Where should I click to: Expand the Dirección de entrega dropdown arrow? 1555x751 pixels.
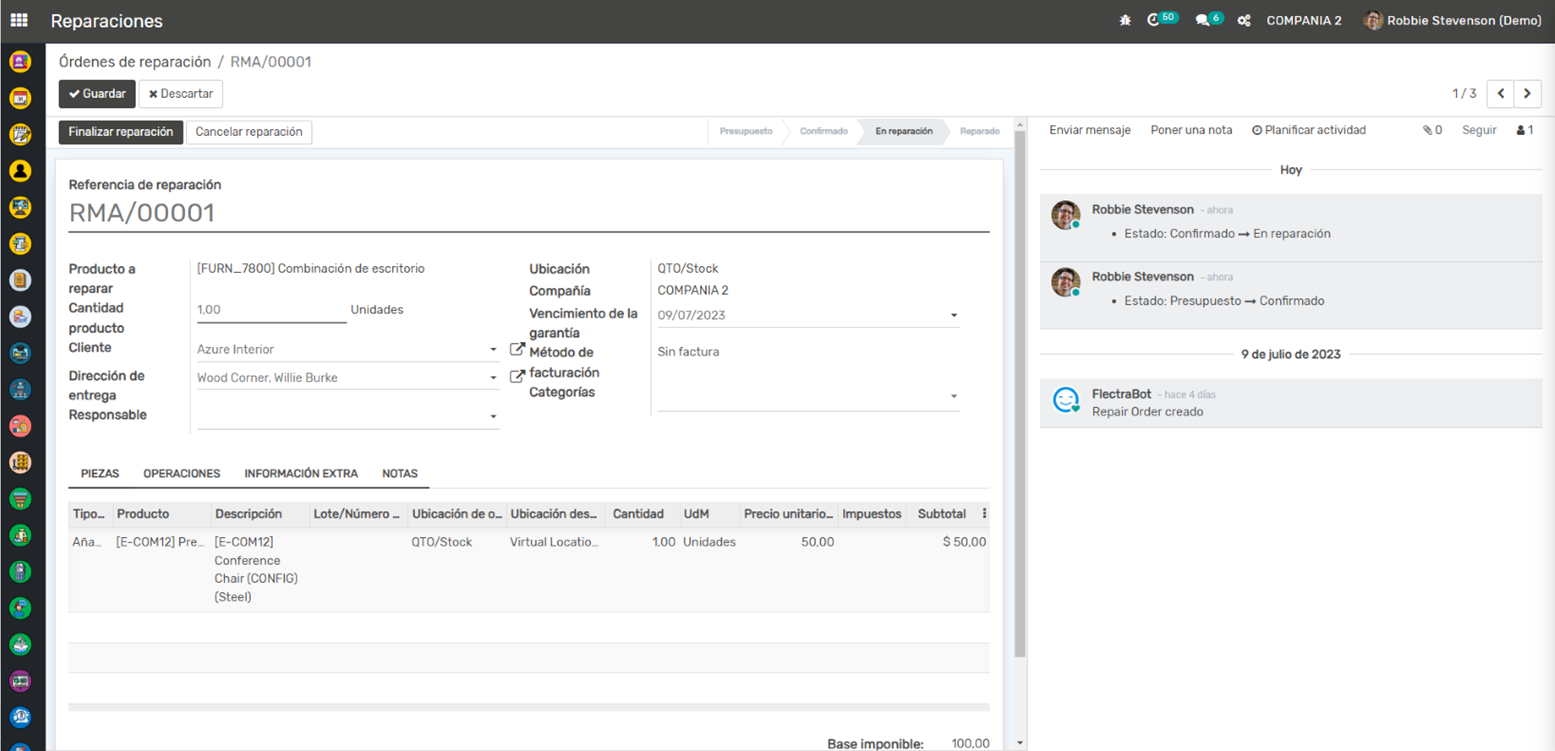493,378
